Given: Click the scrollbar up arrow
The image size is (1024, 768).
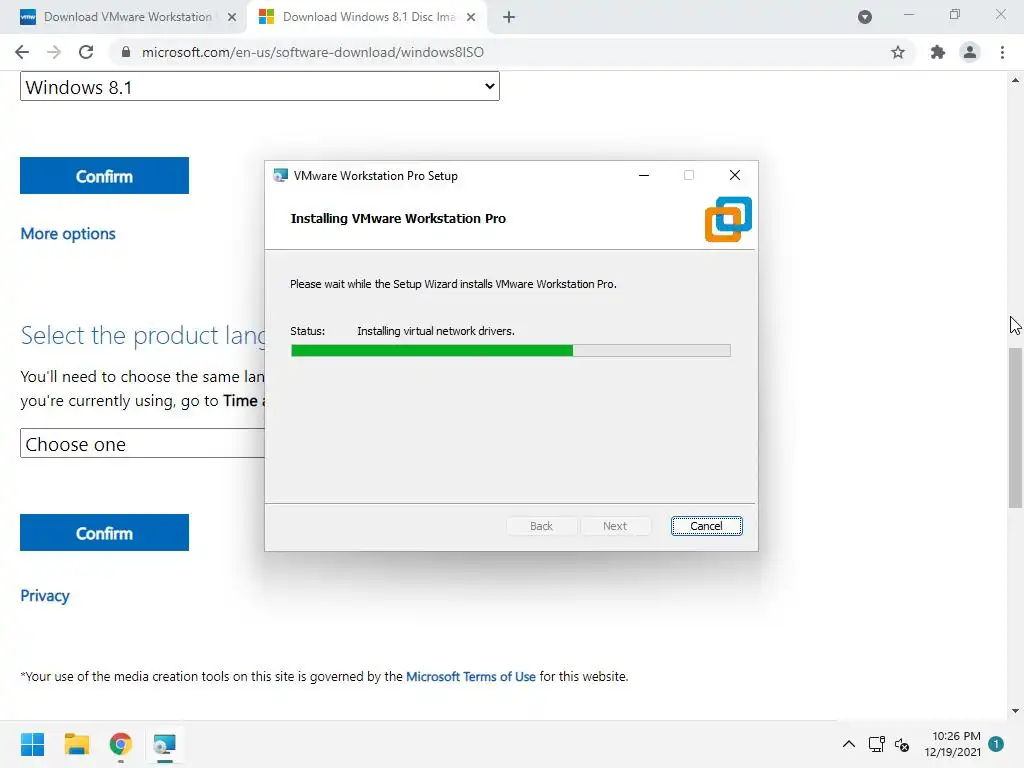Looking at the screenshot, I should pos(1016,80).
